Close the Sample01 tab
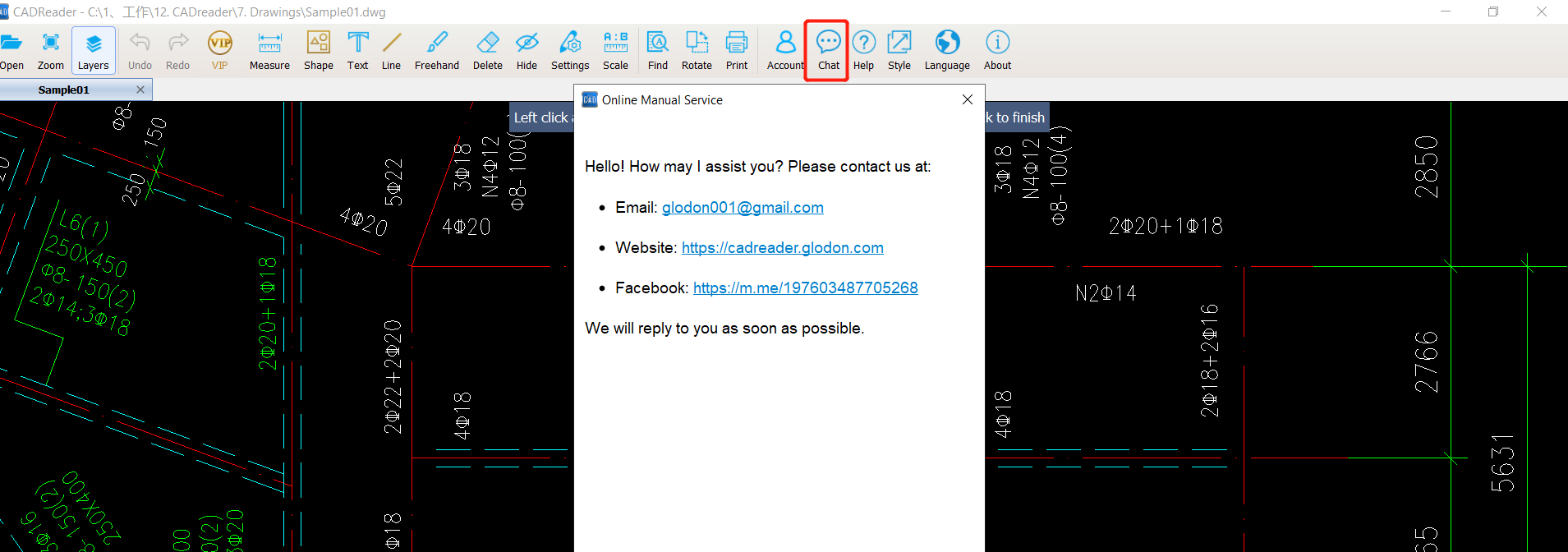This screenshot has width=1568, height=552. pyautogui.click(x=140, y=90)
